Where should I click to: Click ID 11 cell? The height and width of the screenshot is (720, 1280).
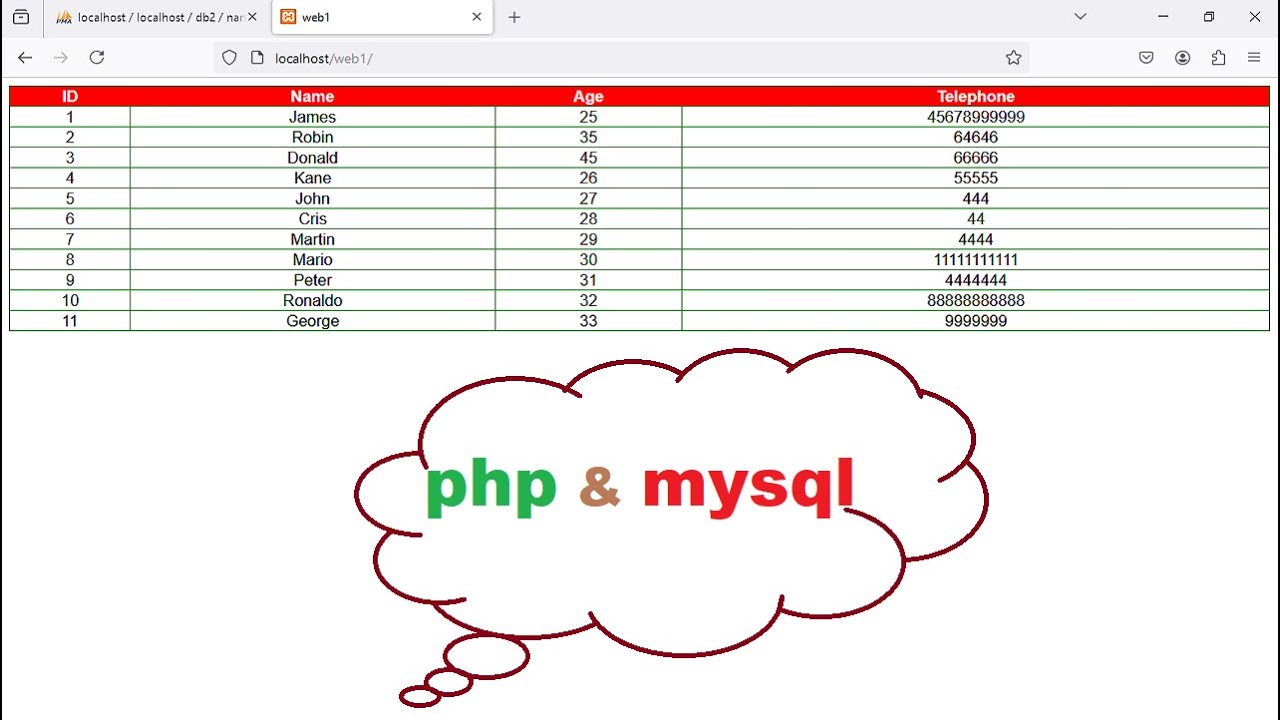pos(70,321)
